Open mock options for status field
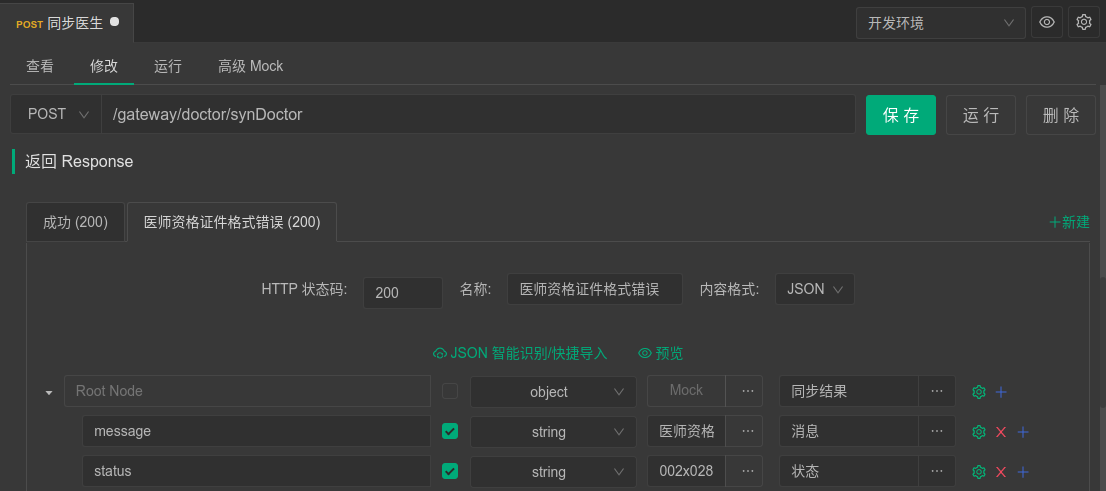Image resolution: width=1106 pixels, height=491 pixels. (746, 471)
